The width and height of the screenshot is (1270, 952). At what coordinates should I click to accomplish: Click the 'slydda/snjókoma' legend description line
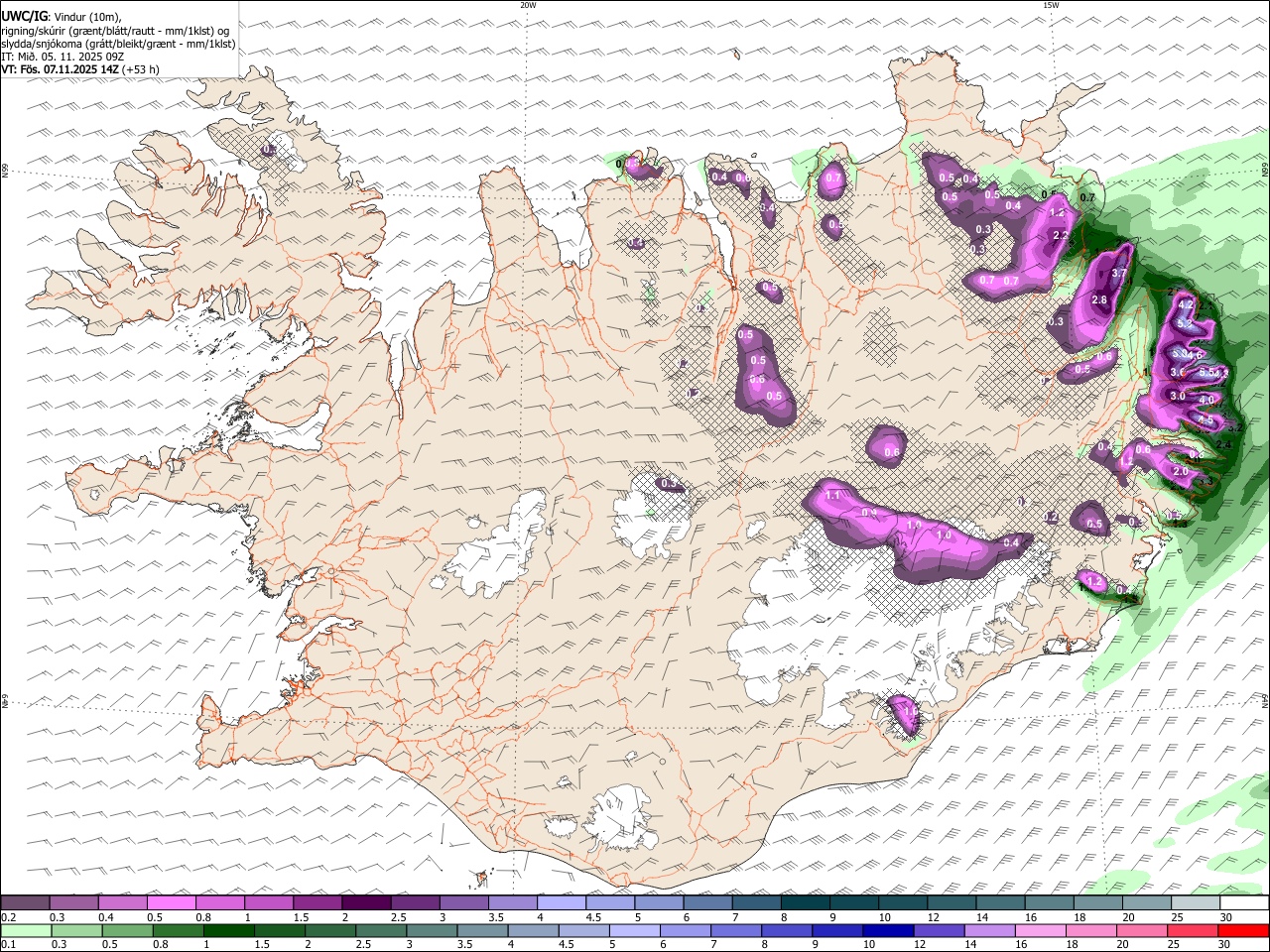[118, 44]
